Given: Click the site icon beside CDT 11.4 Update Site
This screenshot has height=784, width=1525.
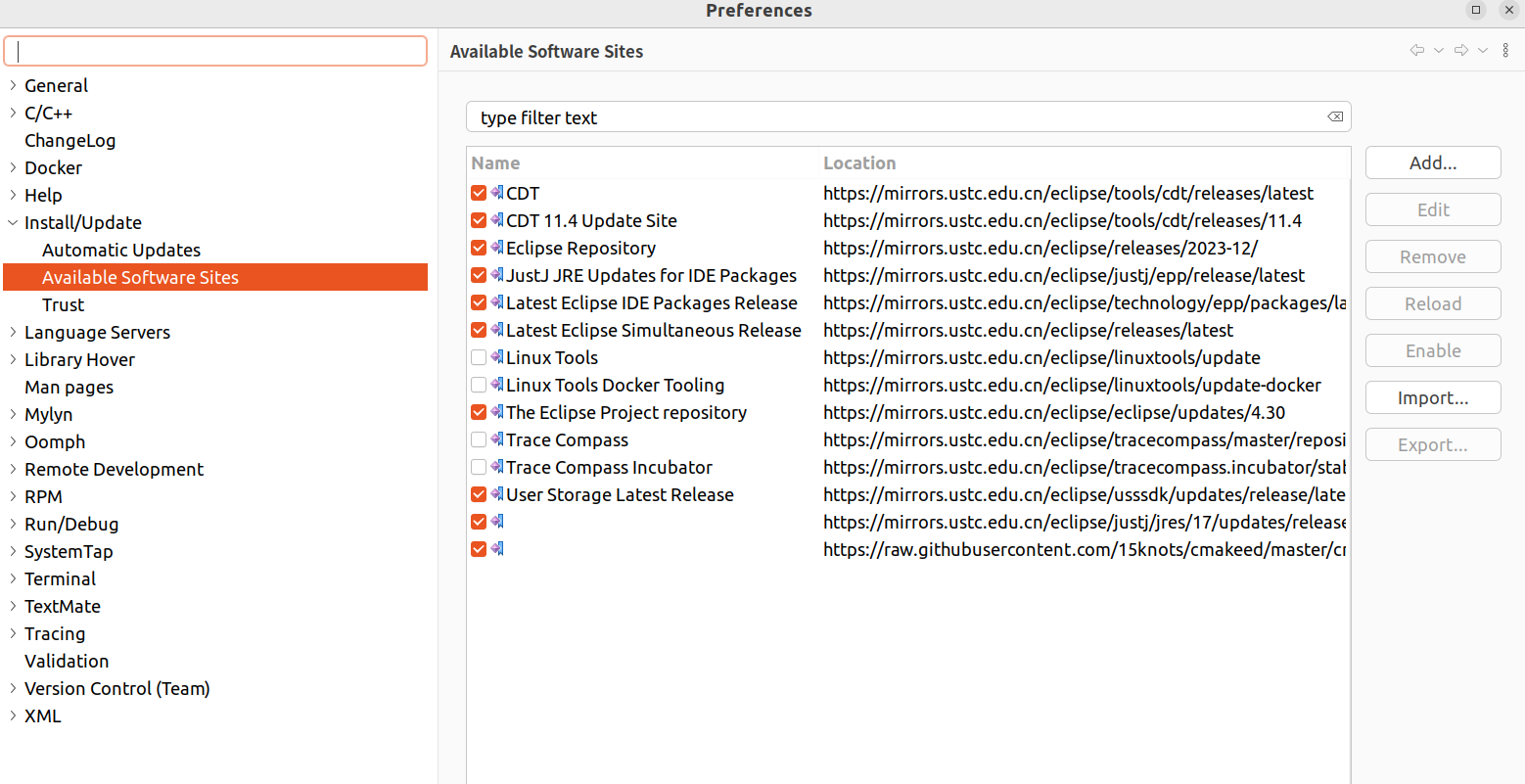Looking at the screenshot, I should point(497,220).
